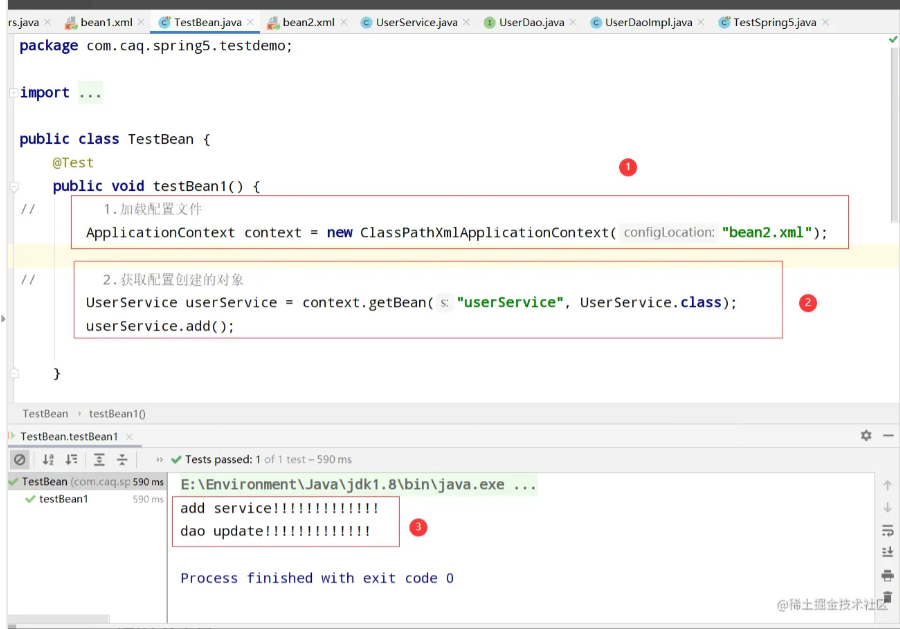Sort test results alphabetically
900x629 pixels.
[x=48, y=460]
